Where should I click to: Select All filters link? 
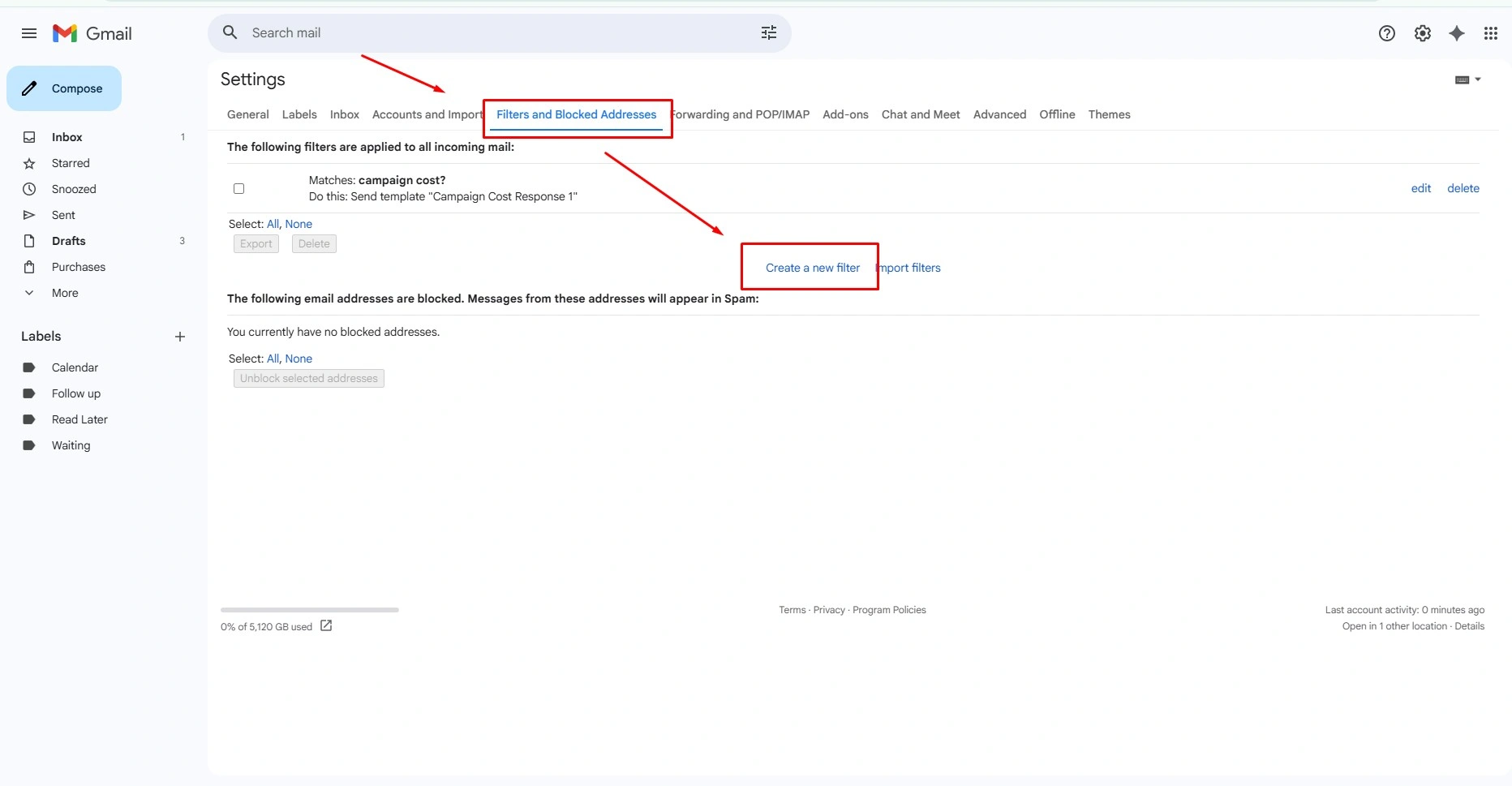[x=273, y=224]
